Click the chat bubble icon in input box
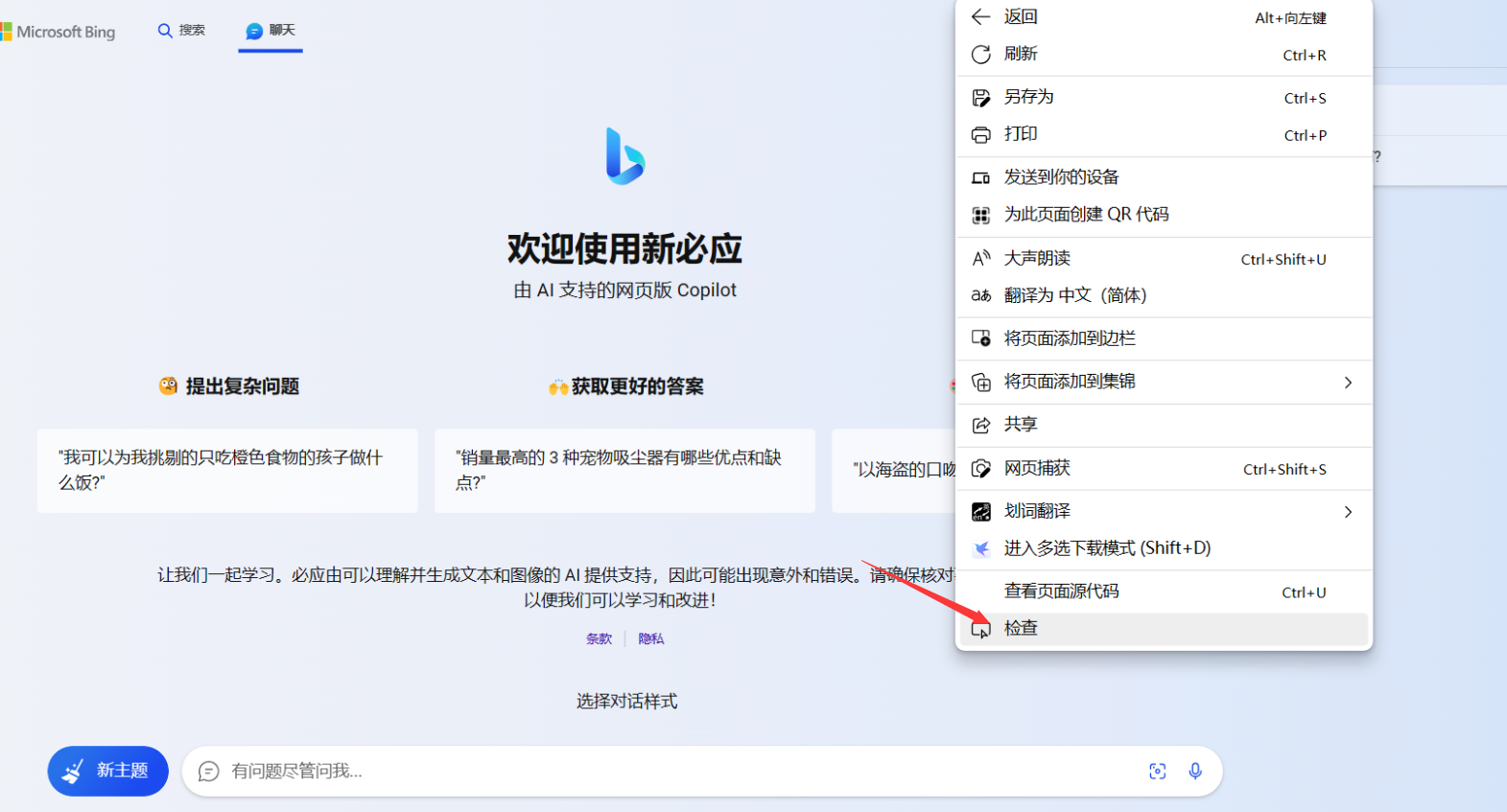Viewport: 1507px width, 812px height. click(x=208, y=771)
